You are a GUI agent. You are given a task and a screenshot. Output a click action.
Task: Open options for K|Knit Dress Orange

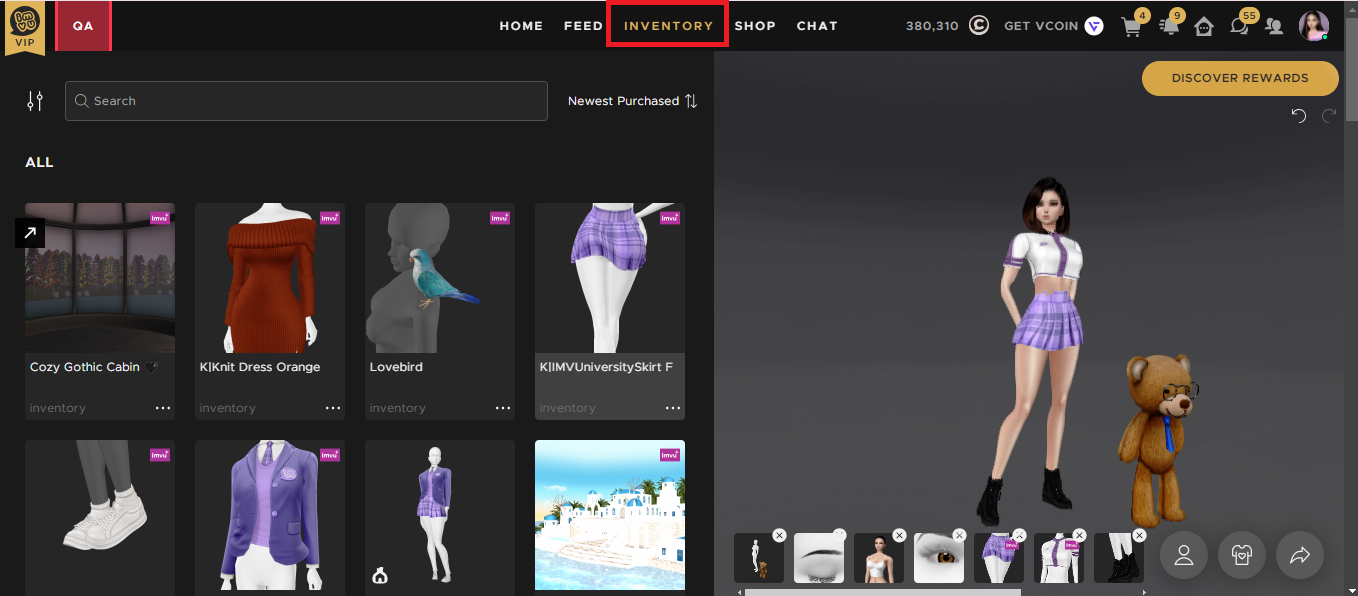click(x=332, y=408)
